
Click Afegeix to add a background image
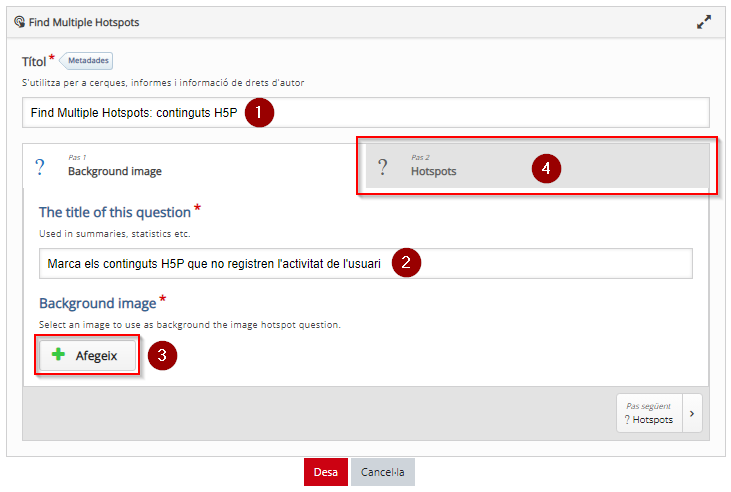pyautogui.click(x=88, y=355)
